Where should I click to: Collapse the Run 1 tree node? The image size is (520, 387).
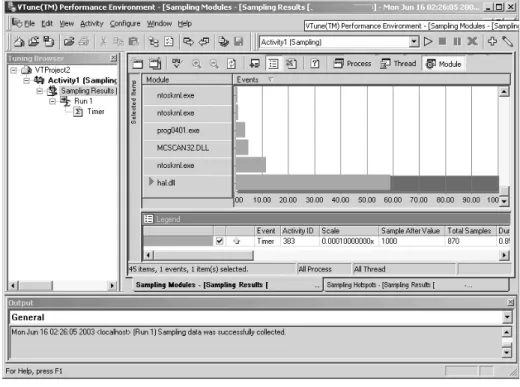[x=52, y=101]
